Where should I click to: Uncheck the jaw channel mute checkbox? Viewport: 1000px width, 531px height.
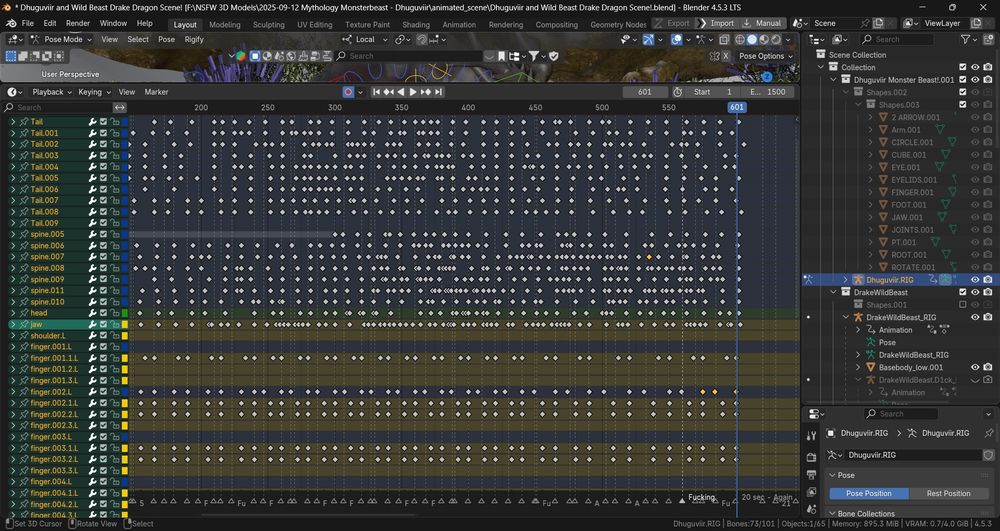point(103,324)
